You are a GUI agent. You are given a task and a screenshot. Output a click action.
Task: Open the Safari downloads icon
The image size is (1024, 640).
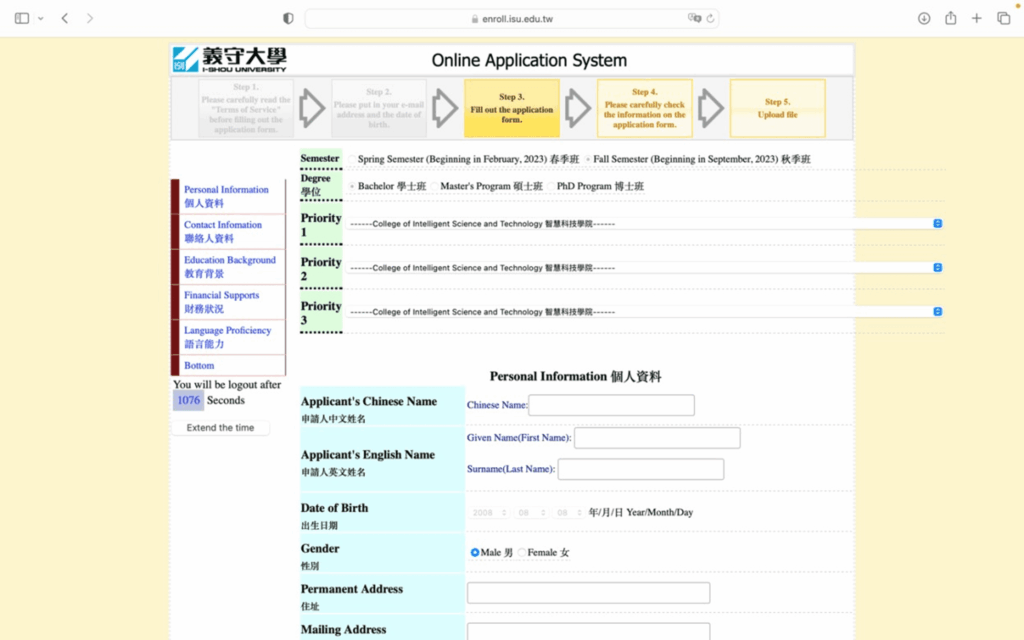(x=924, y=18)
